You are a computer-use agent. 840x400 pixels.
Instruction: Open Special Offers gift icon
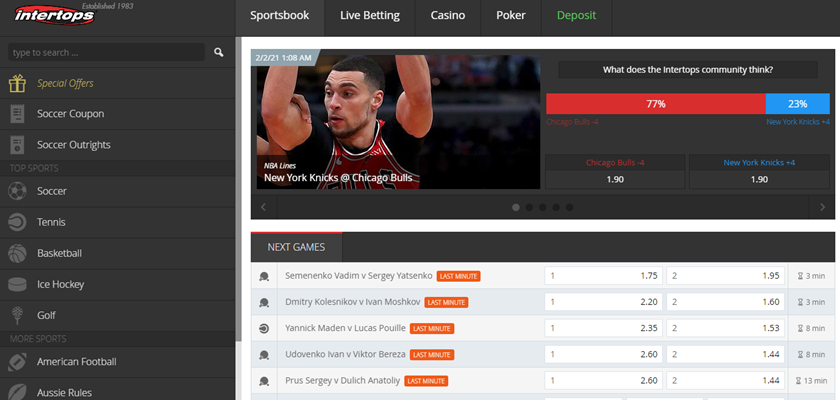(x=17, y=83)
